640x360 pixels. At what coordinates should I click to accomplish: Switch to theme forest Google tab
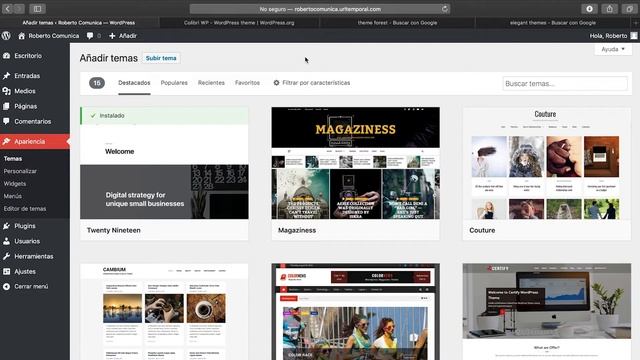pyautogui.click(x=397, y=23)
